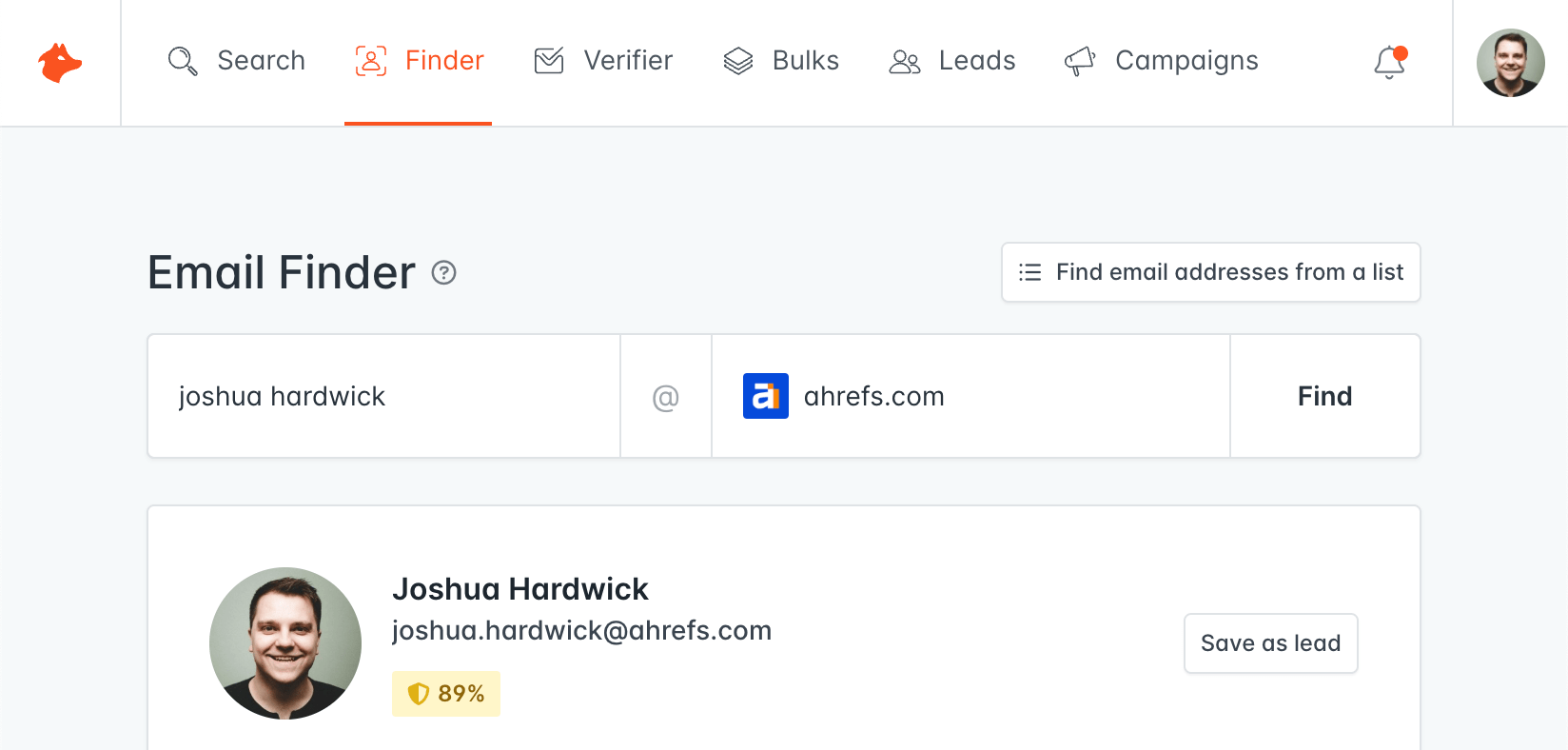Click the ahrefs logo in domain field
The height and width of the screenshot is (750, 1568).
(766, 396)
